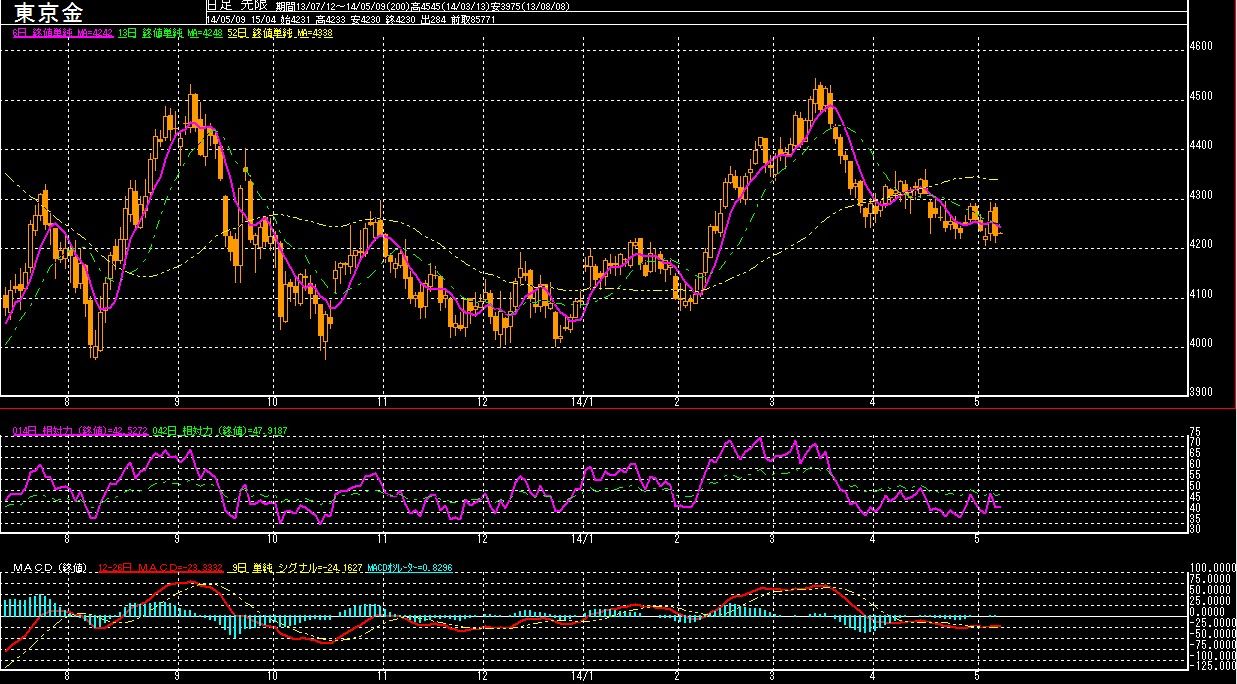Select the 52日 終値単純 MA=4338 legend

coord(280,33)
